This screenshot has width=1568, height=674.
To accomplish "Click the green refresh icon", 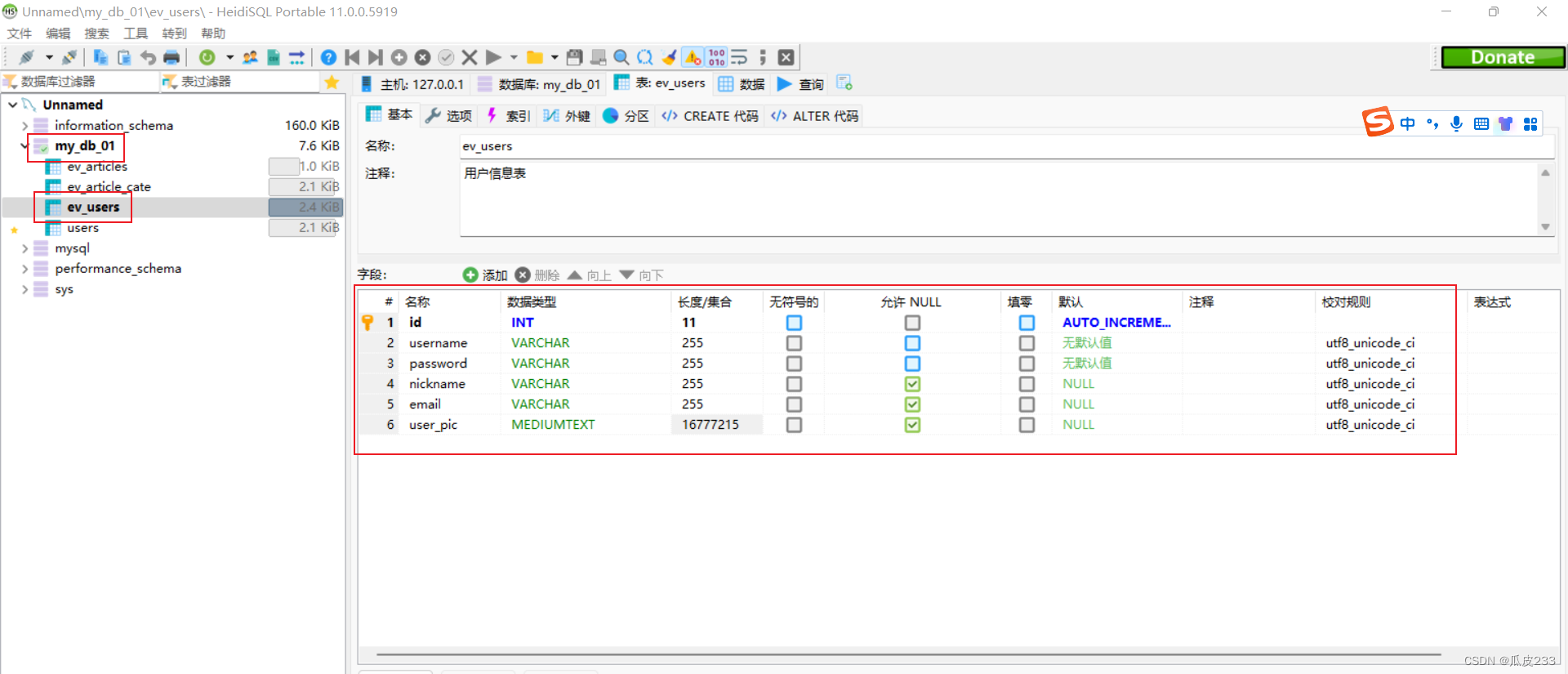I will click(207, 57).
